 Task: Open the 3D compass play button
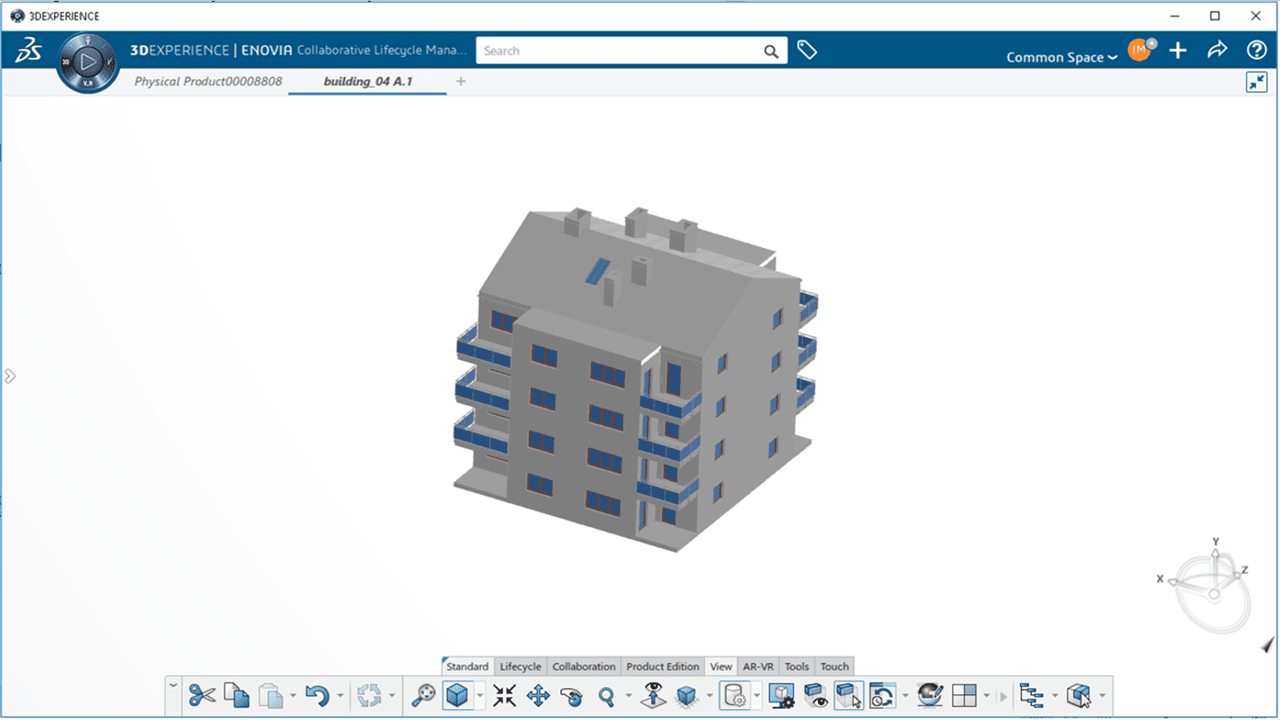(88, 62)
